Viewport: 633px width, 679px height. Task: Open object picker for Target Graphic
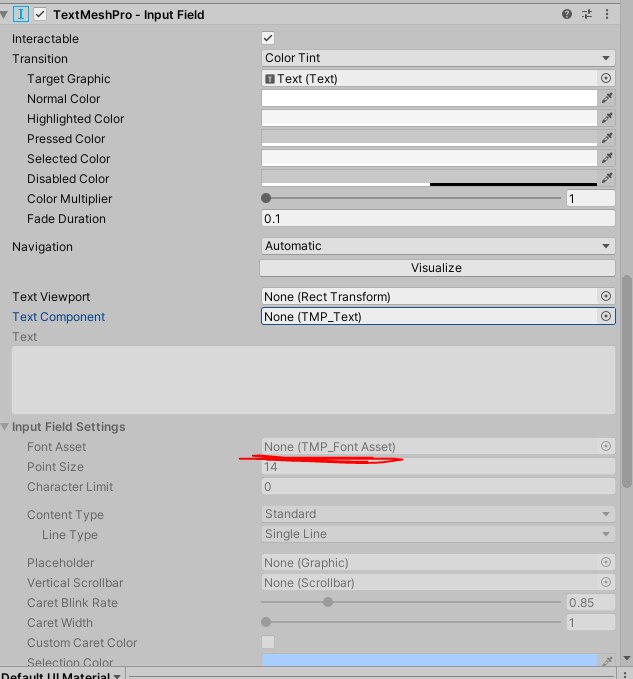pyautogui.click(x=606, y=78)
